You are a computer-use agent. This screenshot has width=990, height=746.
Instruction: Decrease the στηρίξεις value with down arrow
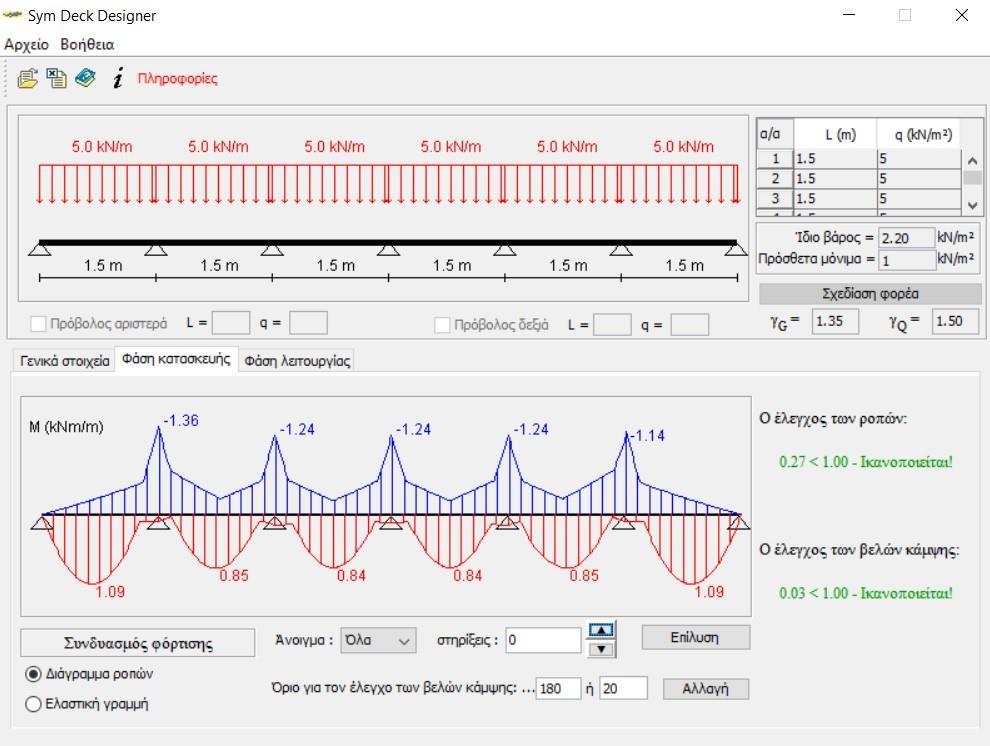click(x=602, y=649)
